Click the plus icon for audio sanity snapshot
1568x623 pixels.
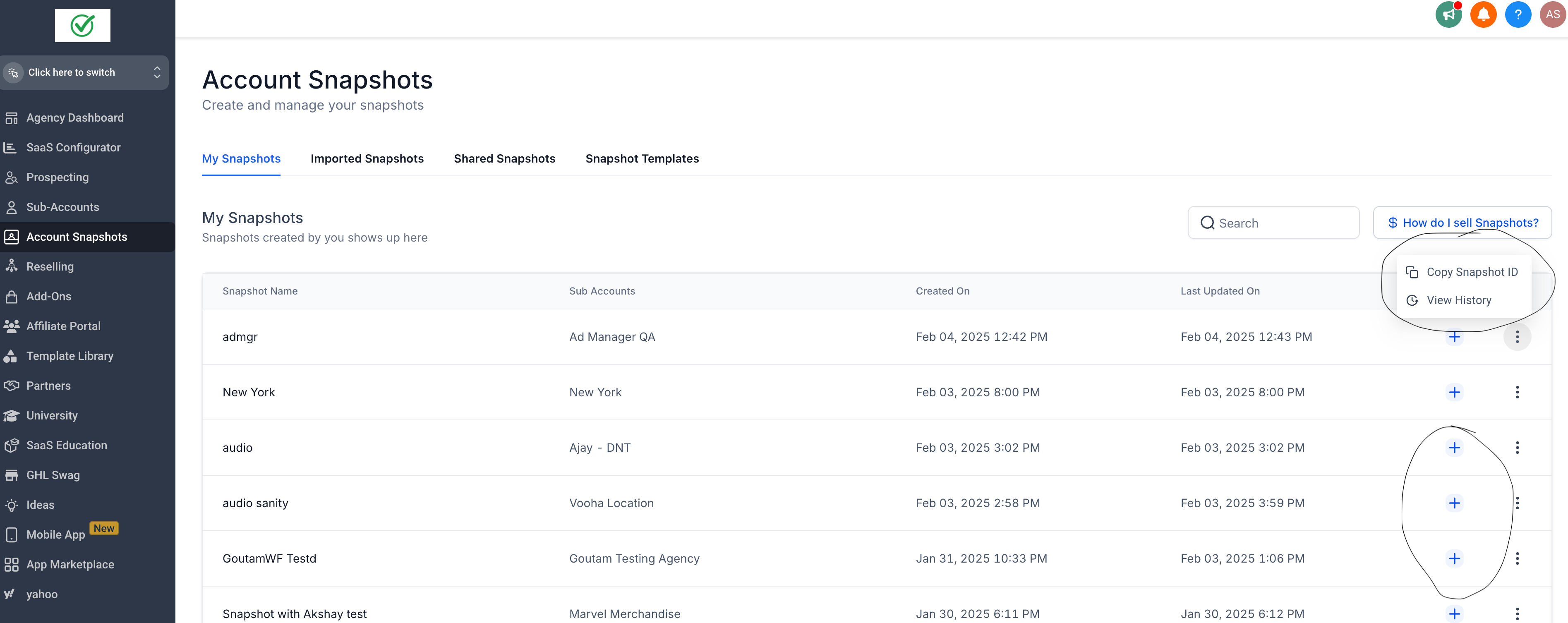click(1454, 503)
